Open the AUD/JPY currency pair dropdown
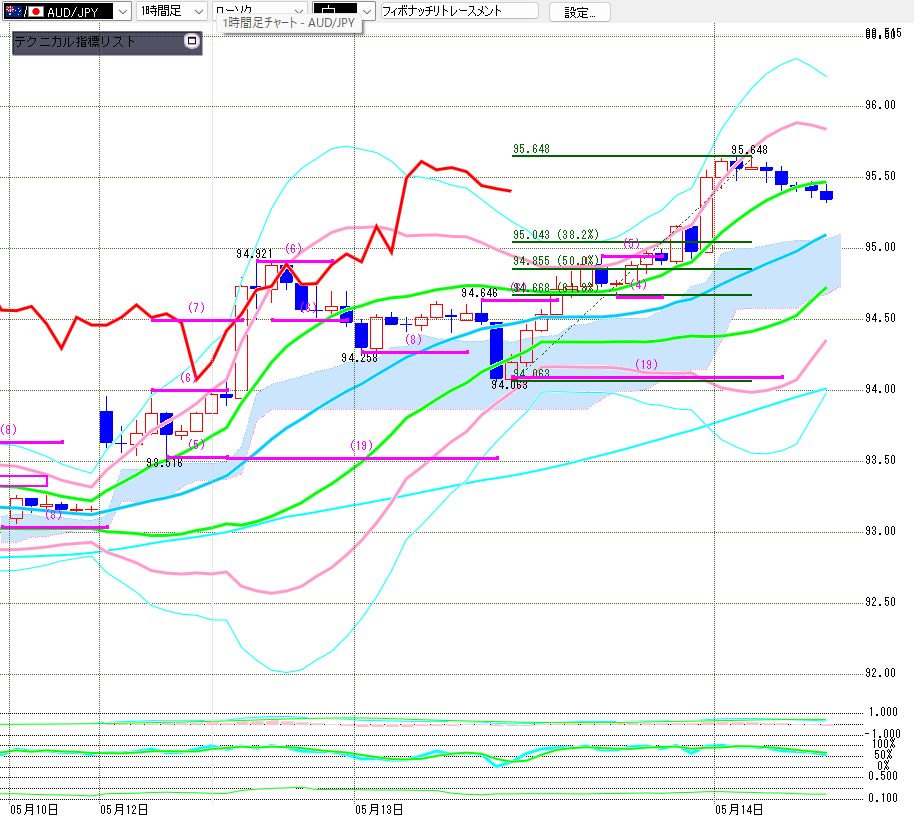This screenshot has width=914, height=818. [x=66, y=11]
